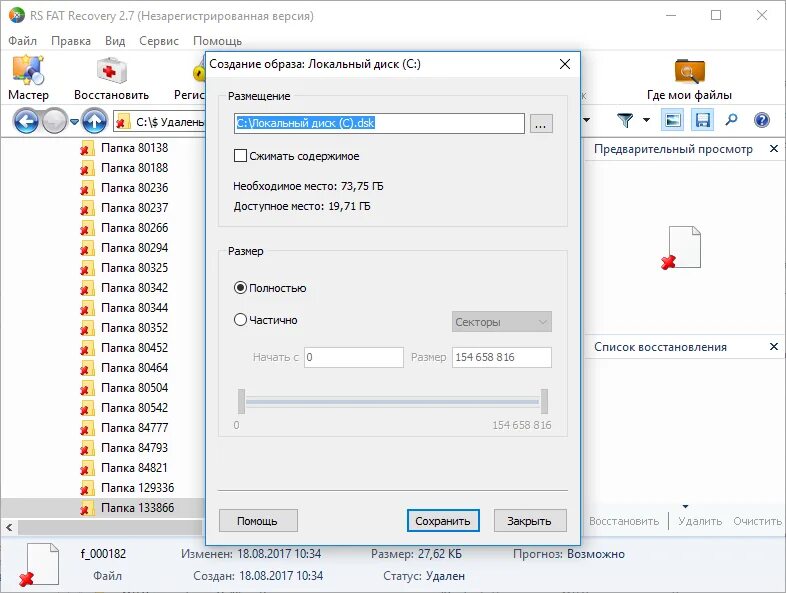Close the Предварительный просмотр panel
This screenshot has width=786, height=593.
774,148
